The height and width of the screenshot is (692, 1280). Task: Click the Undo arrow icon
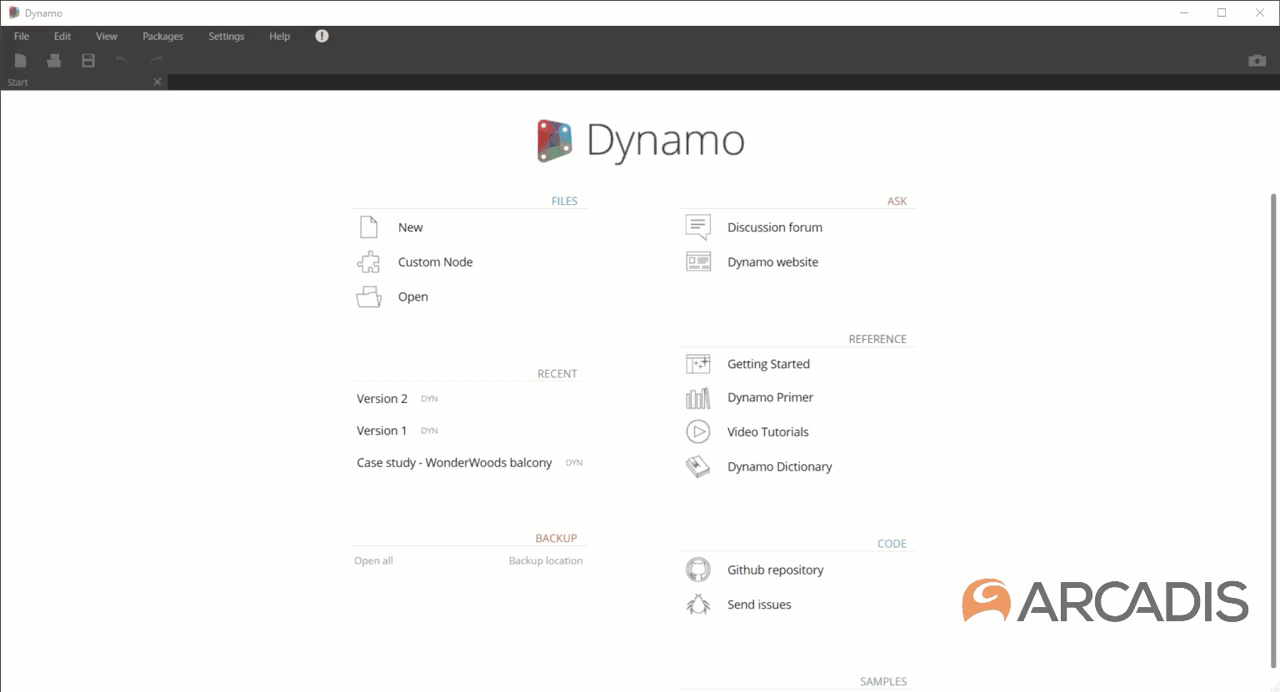(121, 60)
